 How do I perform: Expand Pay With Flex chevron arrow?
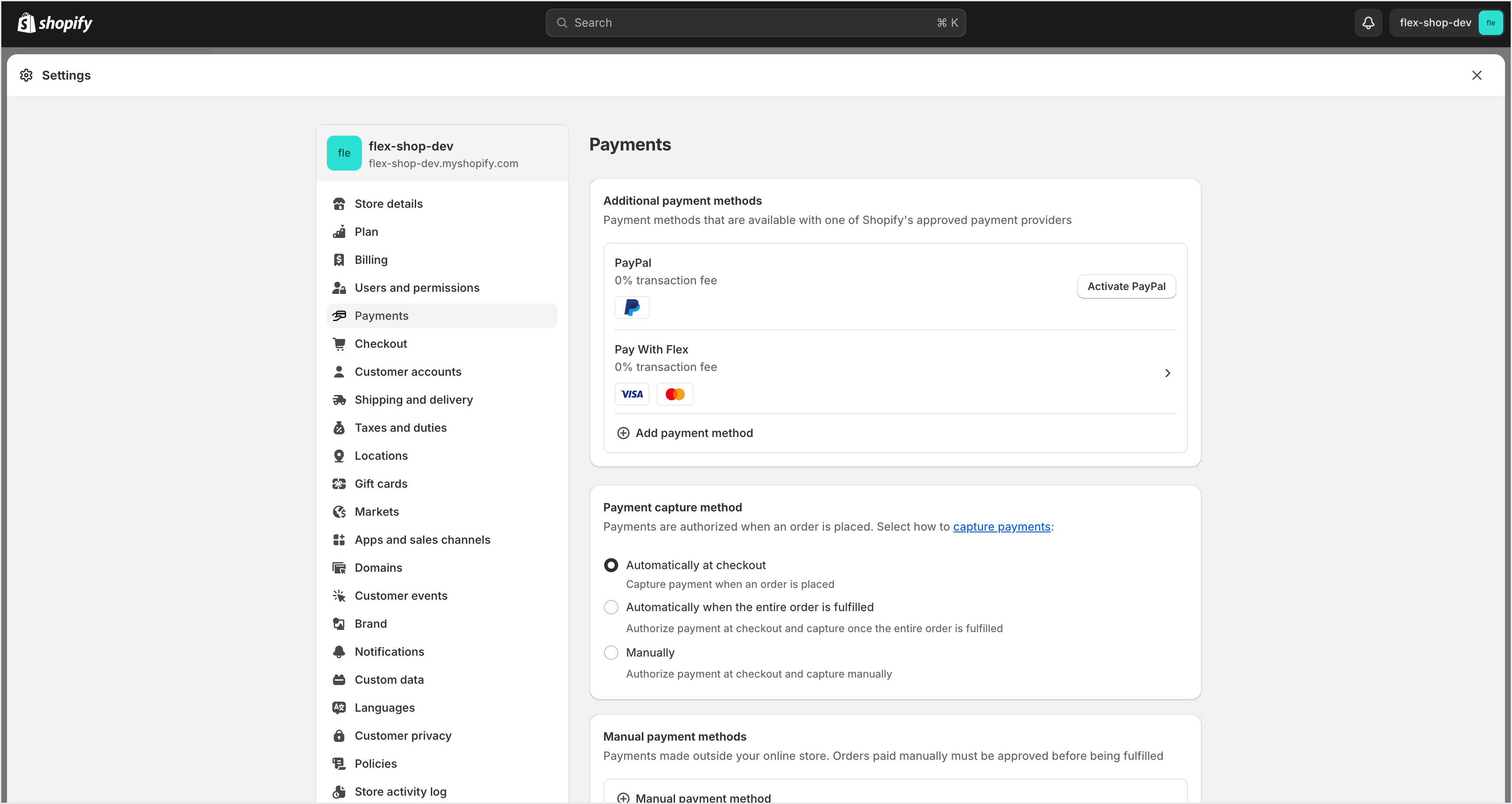(x=1167, y=373)
